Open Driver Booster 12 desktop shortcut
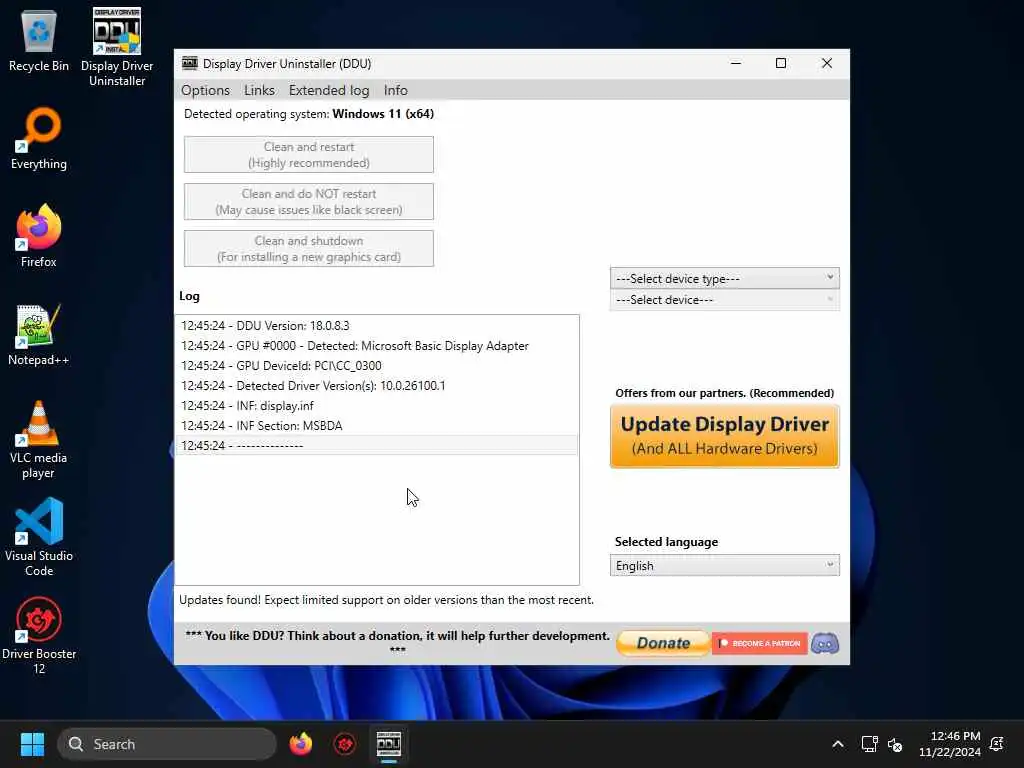Image resolution: width=1024 pixels, height=768 pixels. coord(39,635)
